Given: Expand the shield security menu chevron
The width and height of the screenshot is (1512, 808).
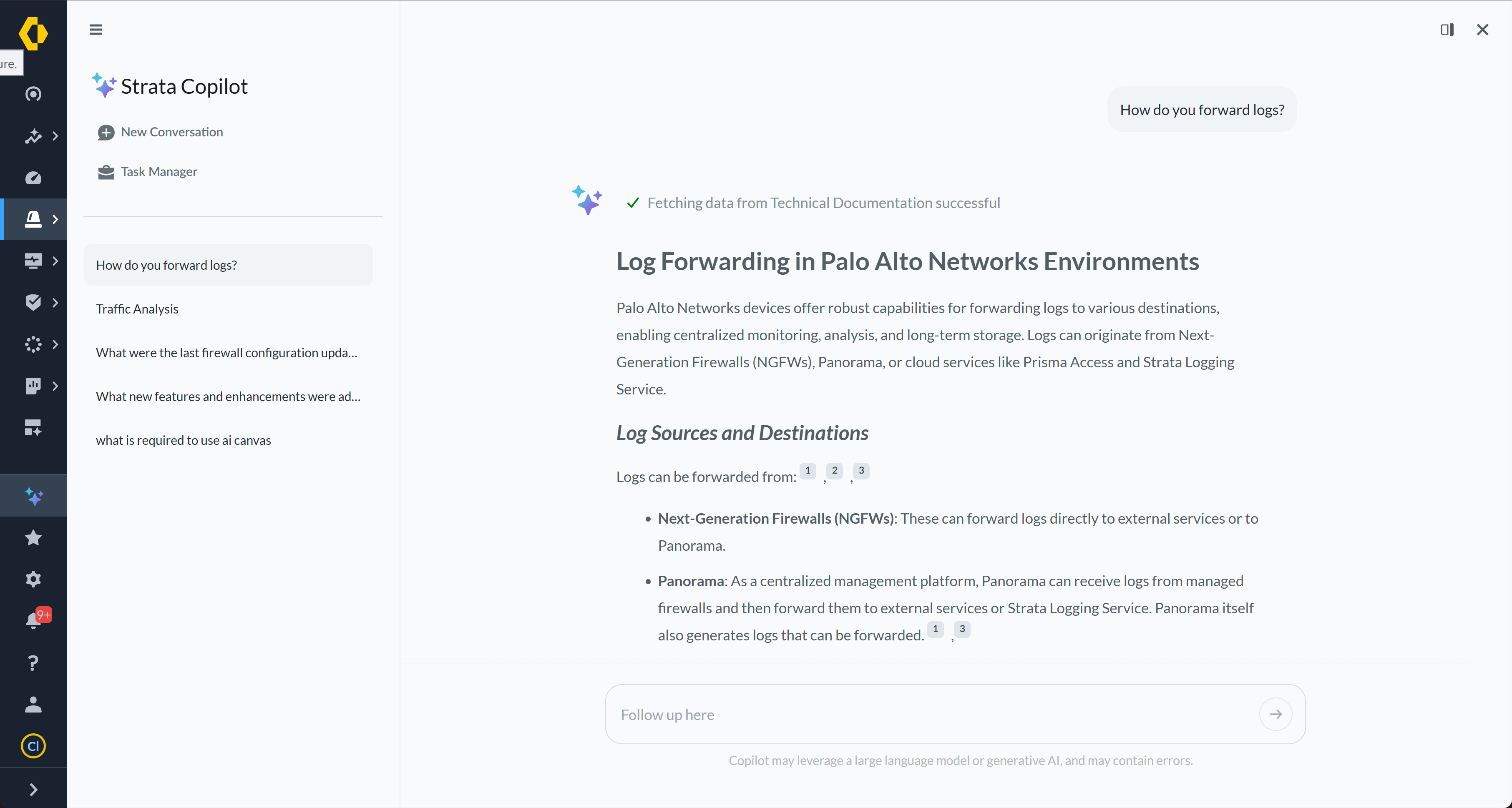Looking at the screenshot, I should coord(55,303).
